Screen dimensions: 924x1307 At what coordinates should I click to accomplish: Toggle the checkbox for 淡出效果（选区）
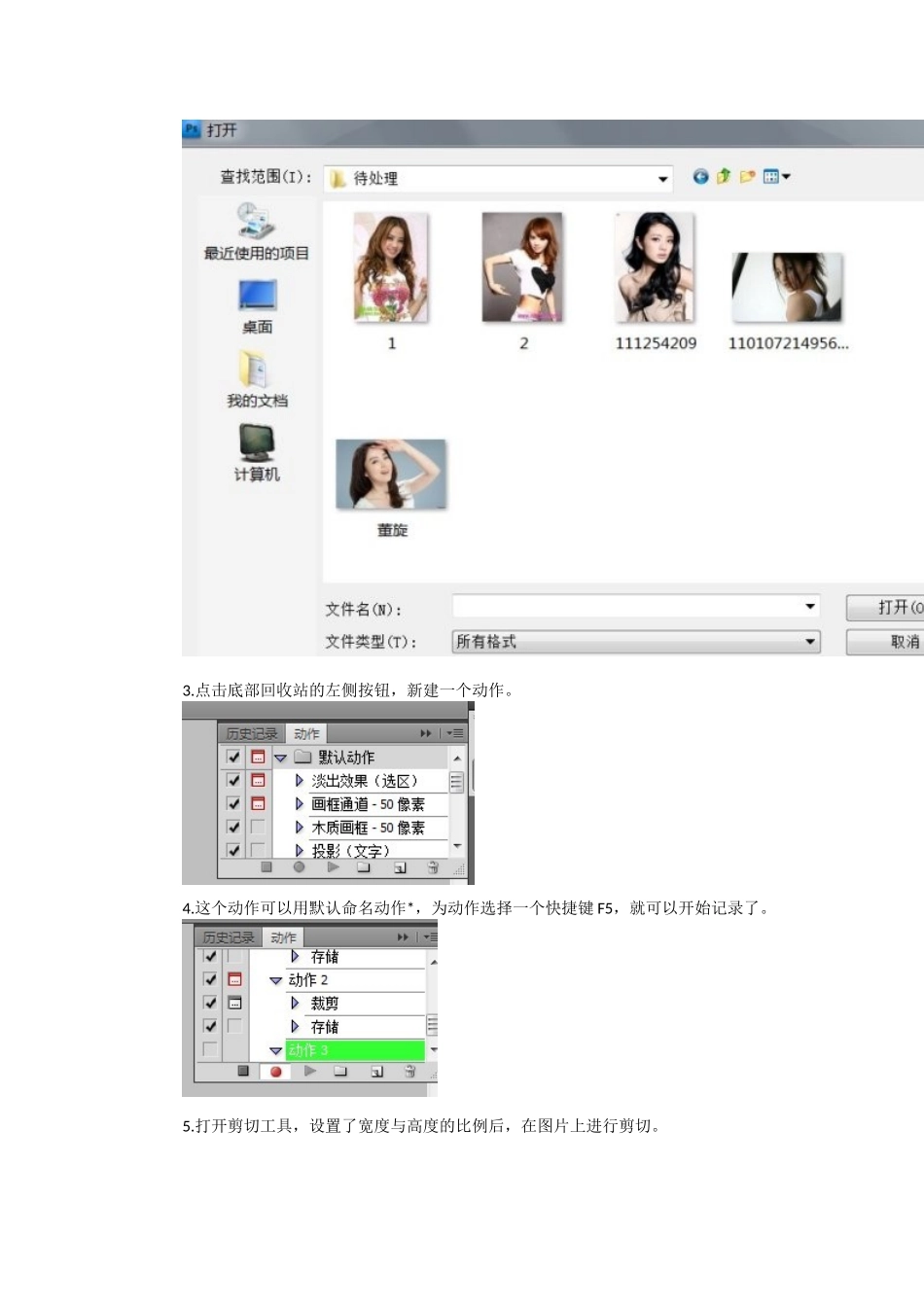pos(233,780)
